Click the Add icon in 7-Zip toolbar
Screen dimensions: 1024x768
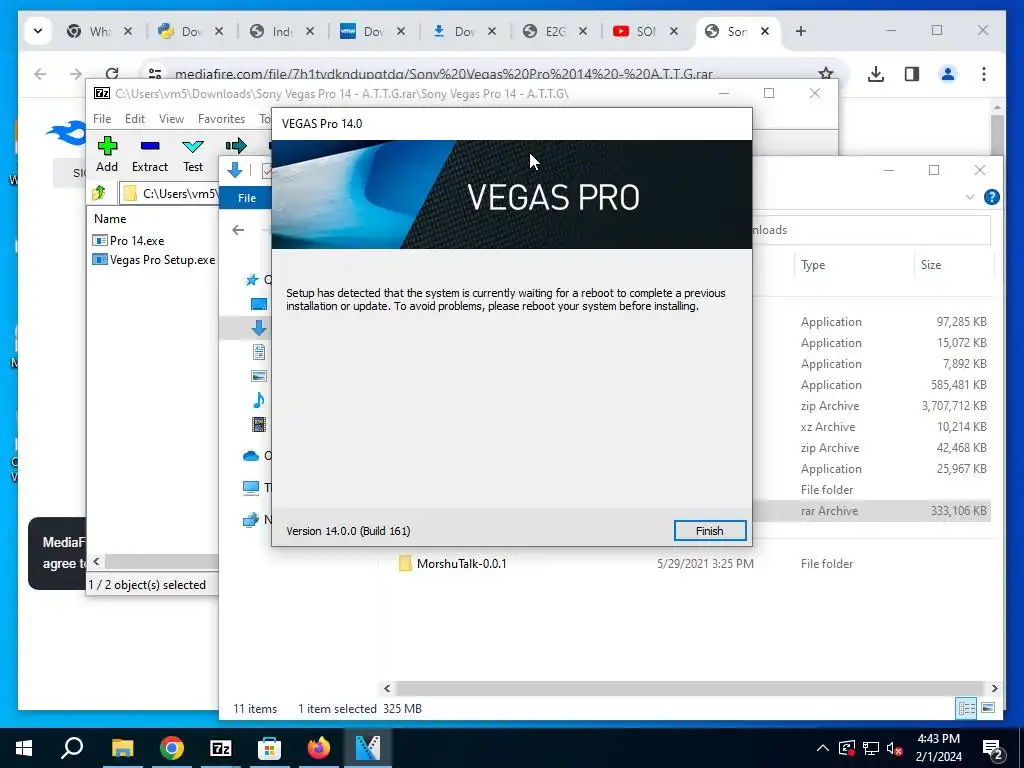pyautogui.click(x=107, y=146)
